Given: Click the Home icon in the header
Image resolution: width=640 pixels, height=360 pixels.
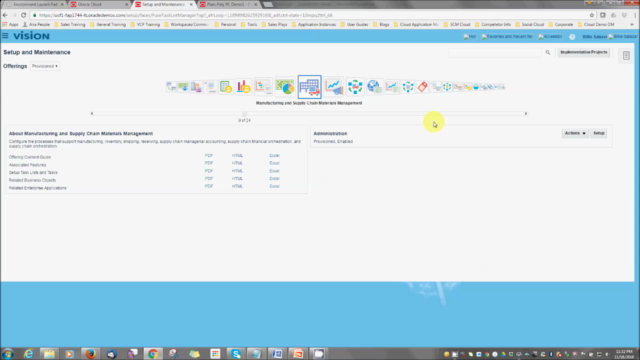Looking at the screenshot, I should [x=469, y=36].
